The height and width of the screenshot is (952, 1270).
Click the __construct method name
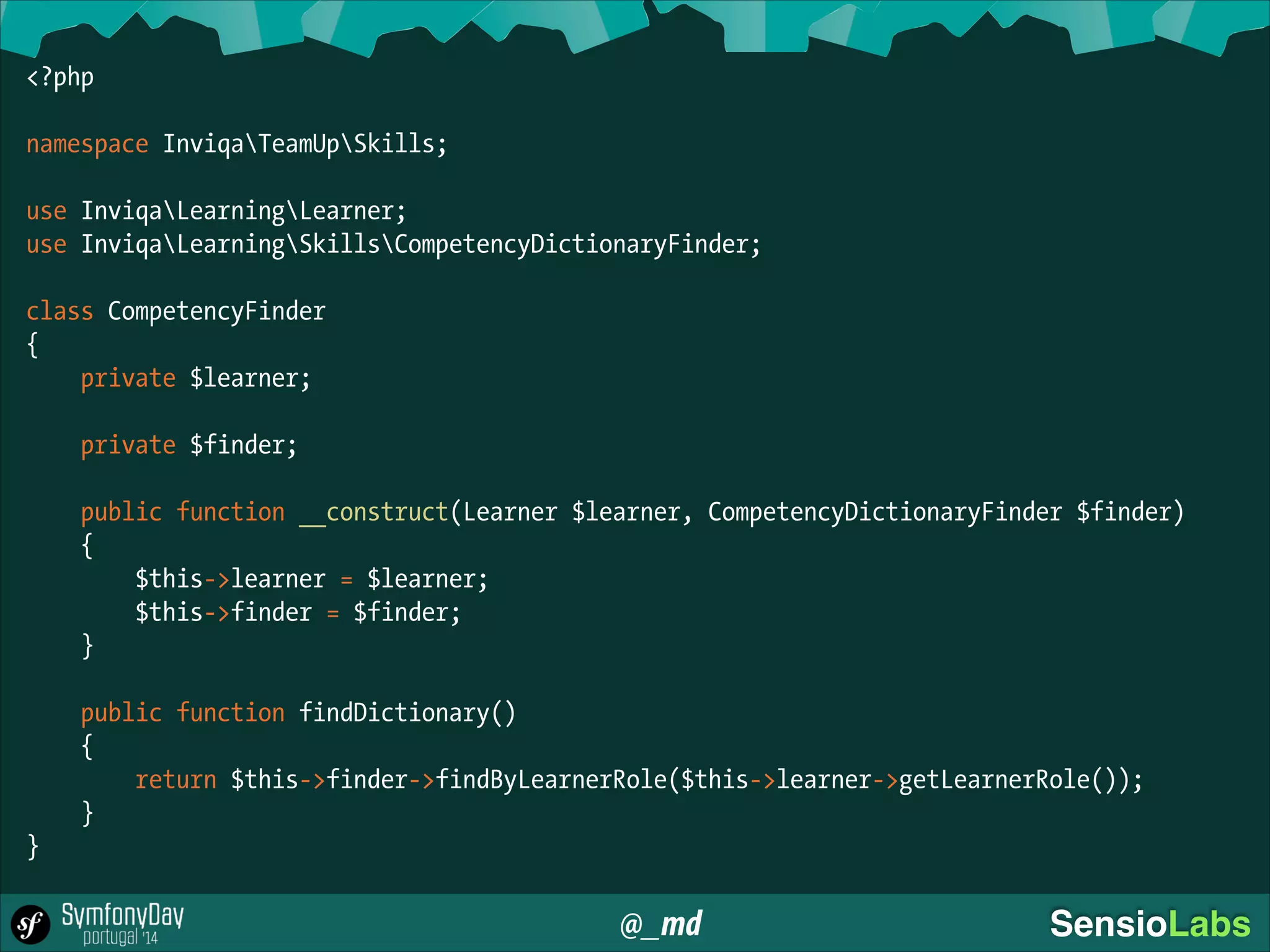tap(374, 513)
